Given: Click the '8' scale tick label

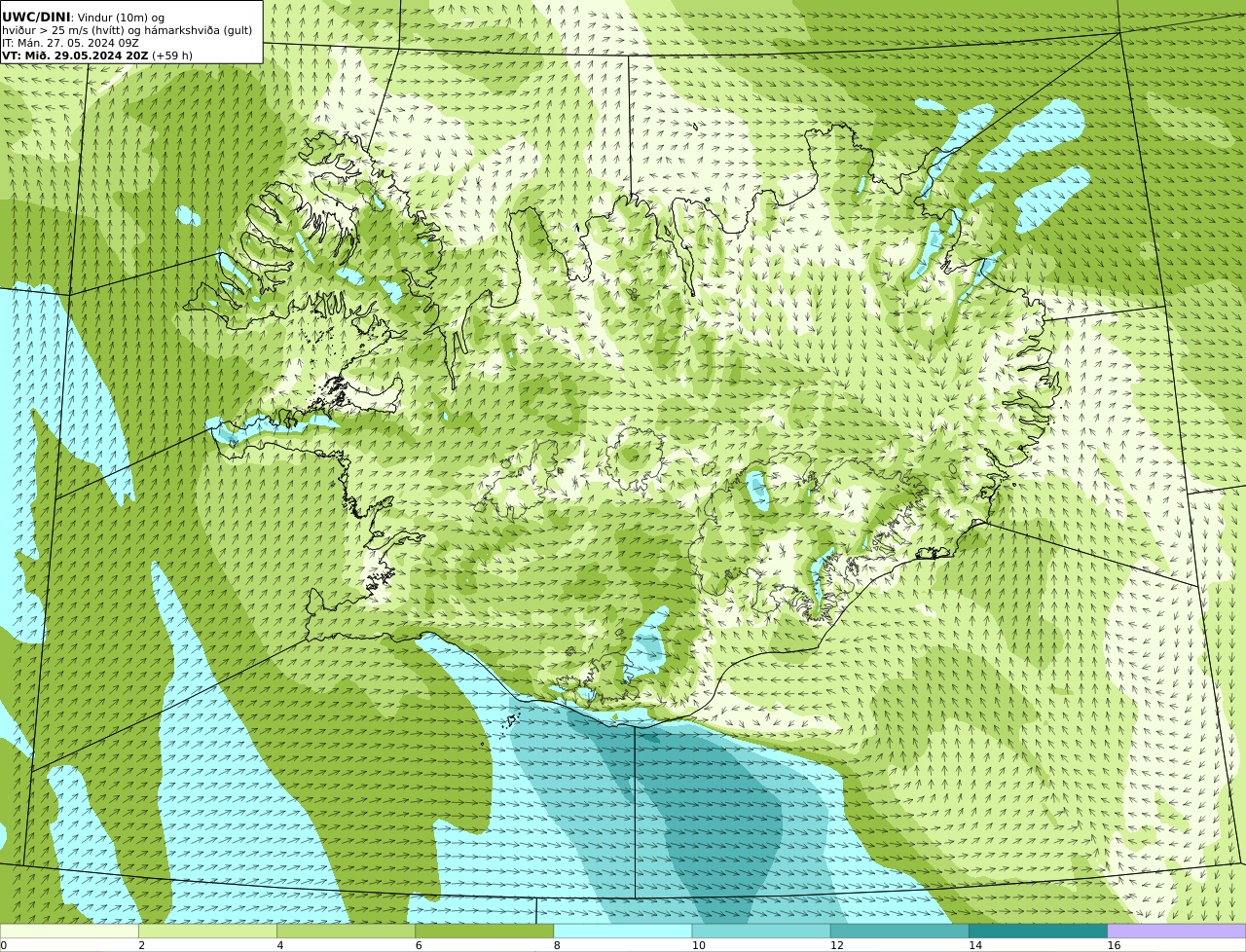Looking at the screenshot, I should click(557, 945).
